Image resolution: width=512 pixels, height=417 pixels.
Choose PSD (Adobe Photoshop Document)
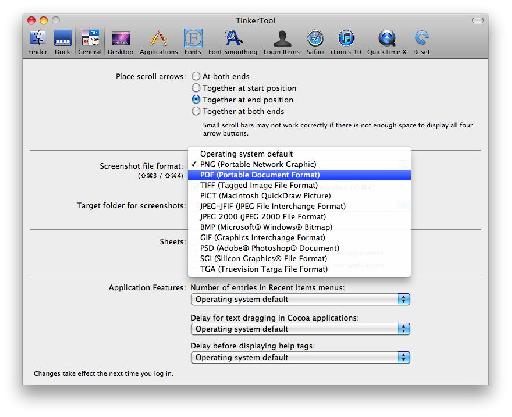pos(299,248)
